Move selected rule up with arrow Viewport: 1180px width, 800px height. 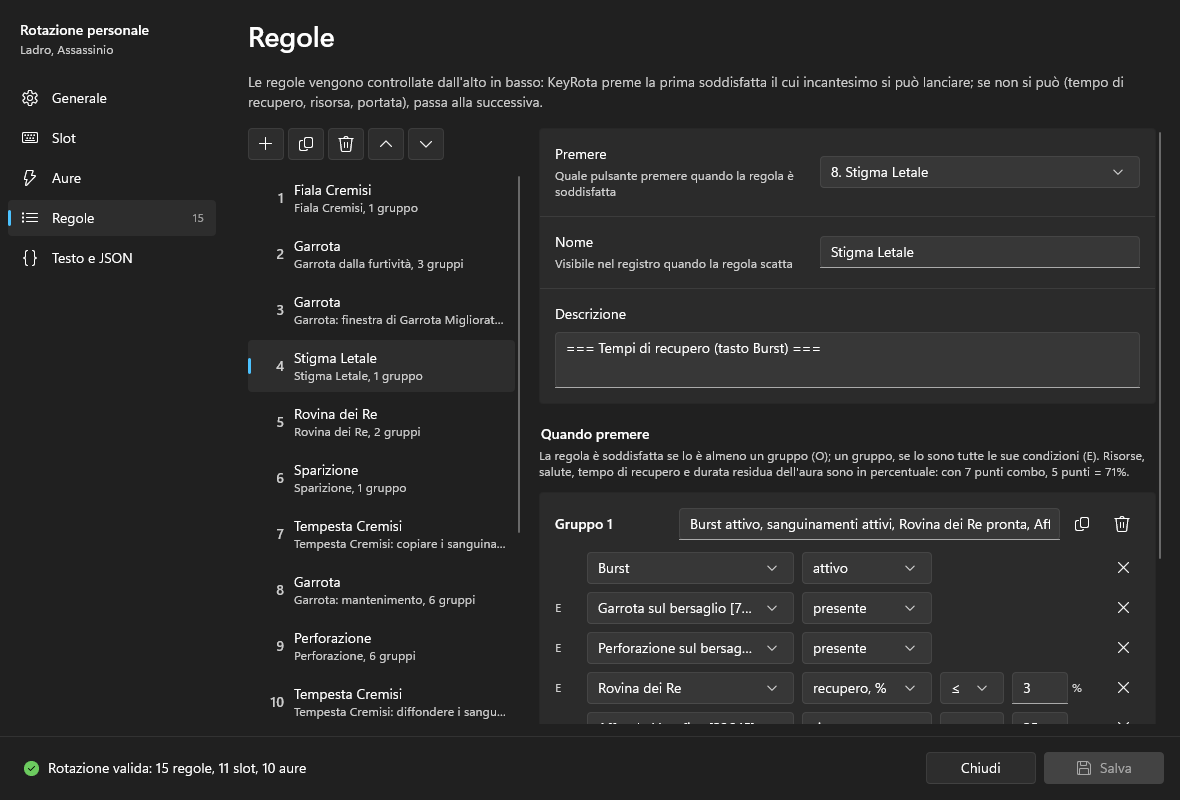[x=385, y=144]
